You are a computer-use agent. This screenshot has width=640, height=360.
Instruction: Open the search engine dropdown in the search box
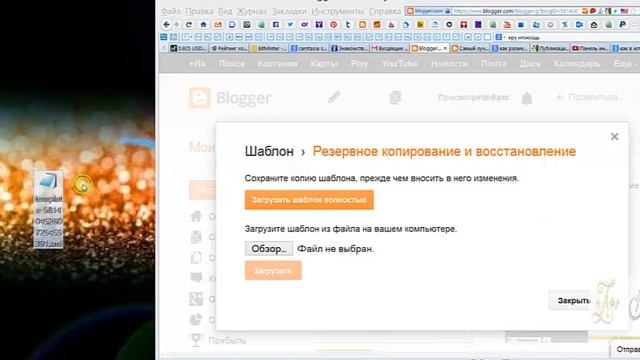coord(500,37)
